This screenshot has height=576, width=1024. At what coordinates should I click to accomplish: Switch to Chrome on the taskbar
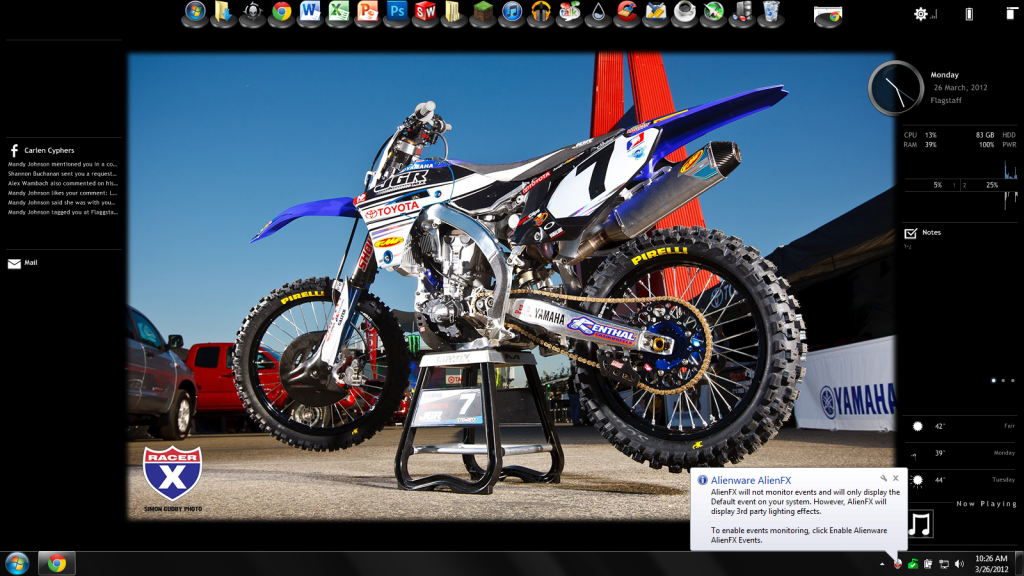tap(57, 563)
